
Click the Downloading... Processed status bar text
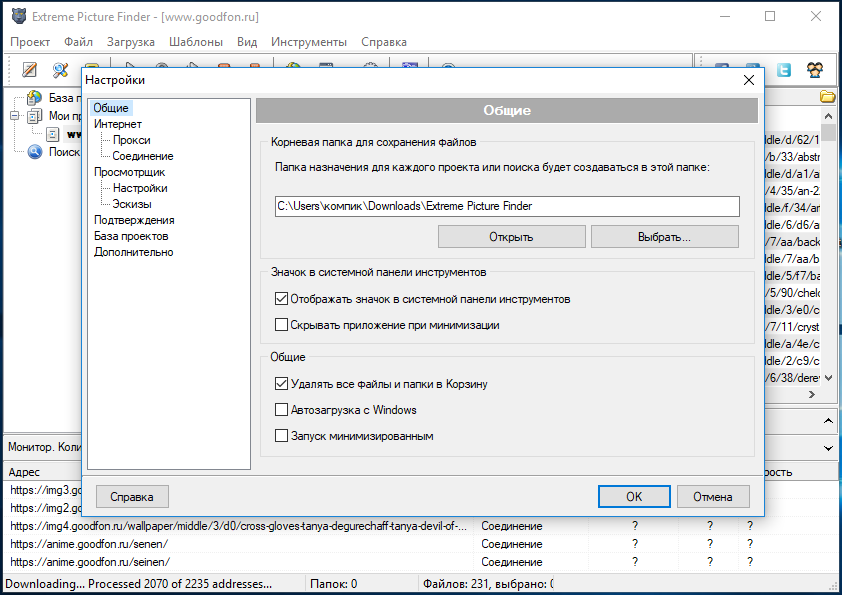tap(139, 584)
